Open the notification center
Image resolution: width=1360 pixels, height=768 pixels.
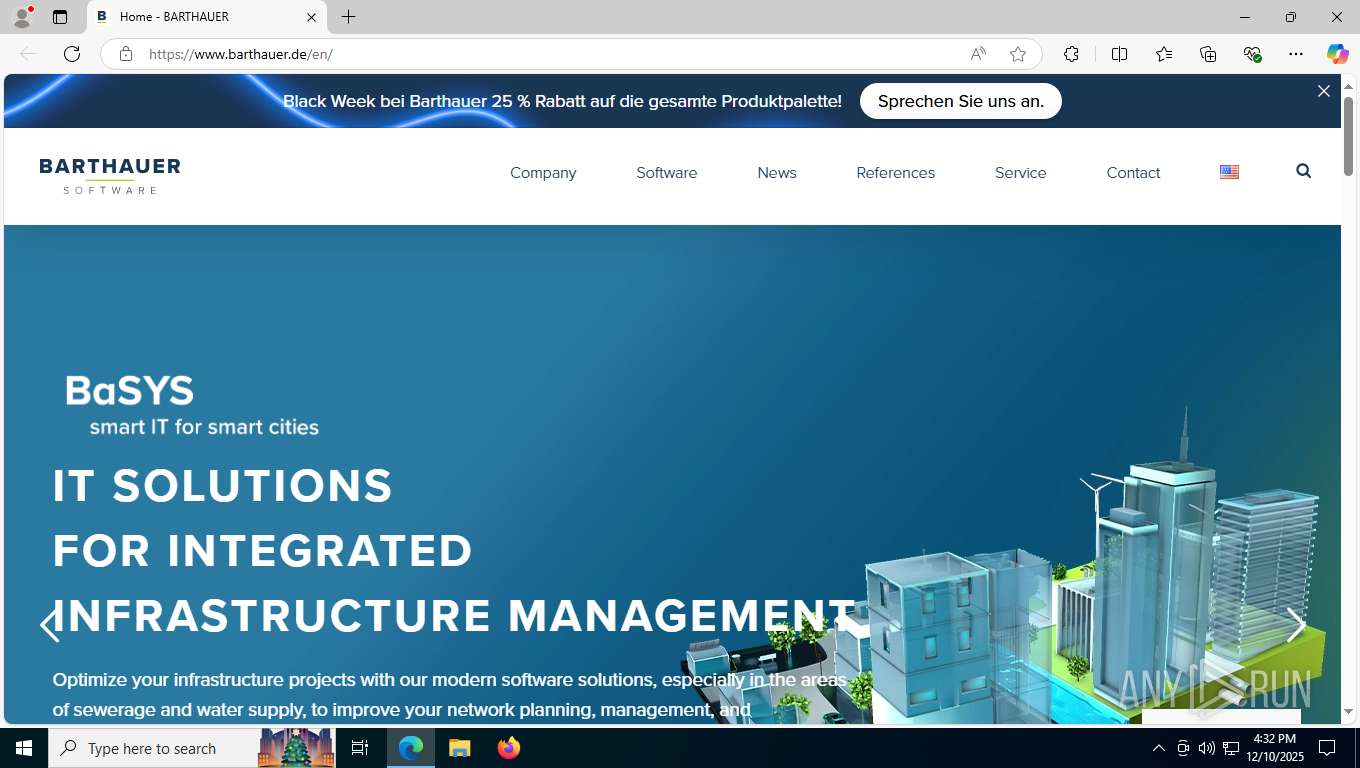point(1327,748)
